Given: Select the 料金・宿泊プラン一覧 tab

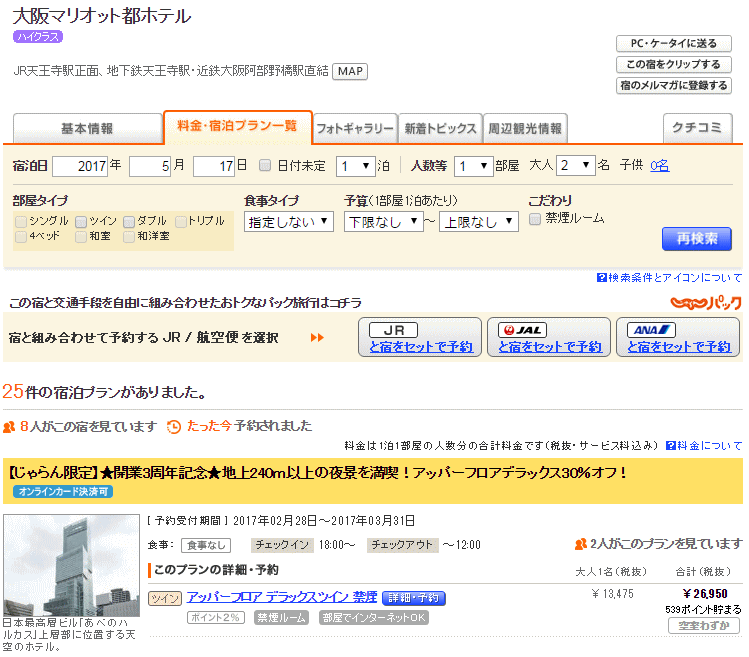Looking at the screenshot, I should tap(237, 127).
